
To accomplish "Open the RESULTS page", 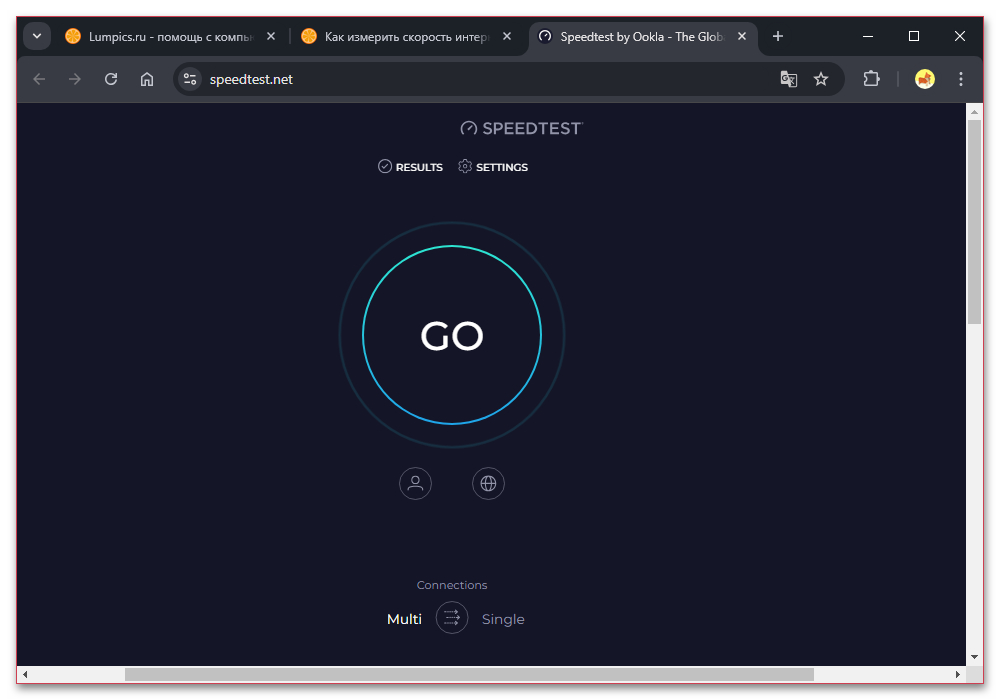I will pyautogui.click(x=410, y=167).
